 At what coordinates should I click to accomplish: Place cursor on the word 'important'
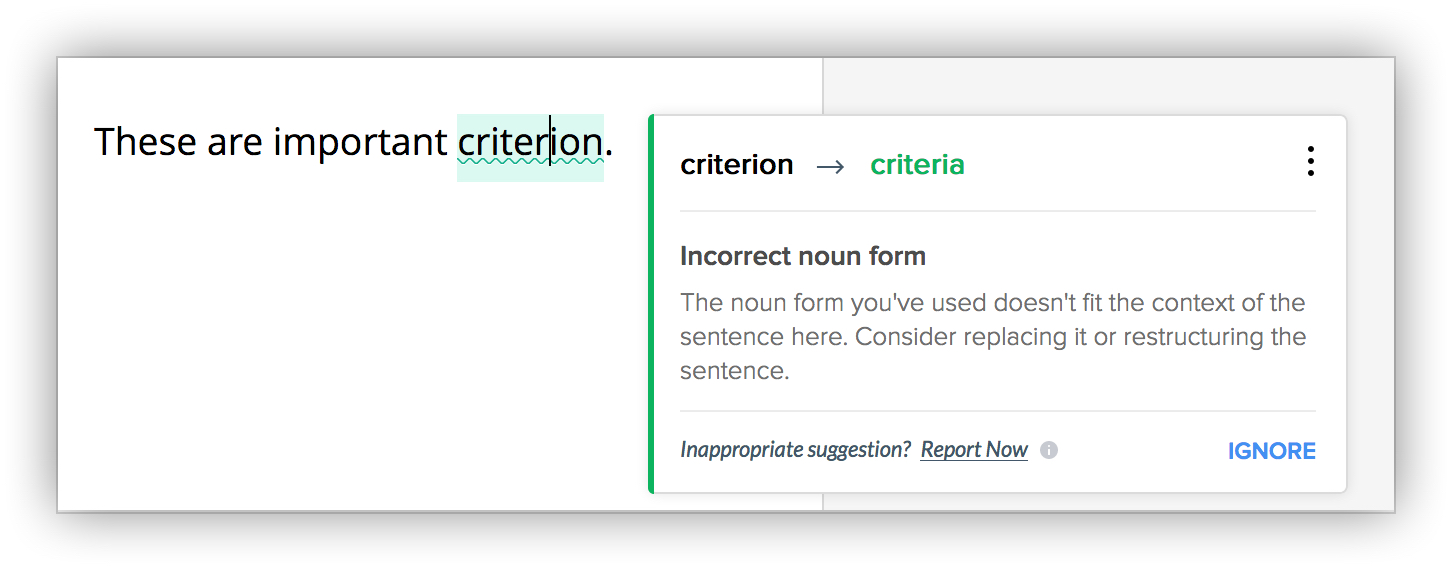(360, 142)
